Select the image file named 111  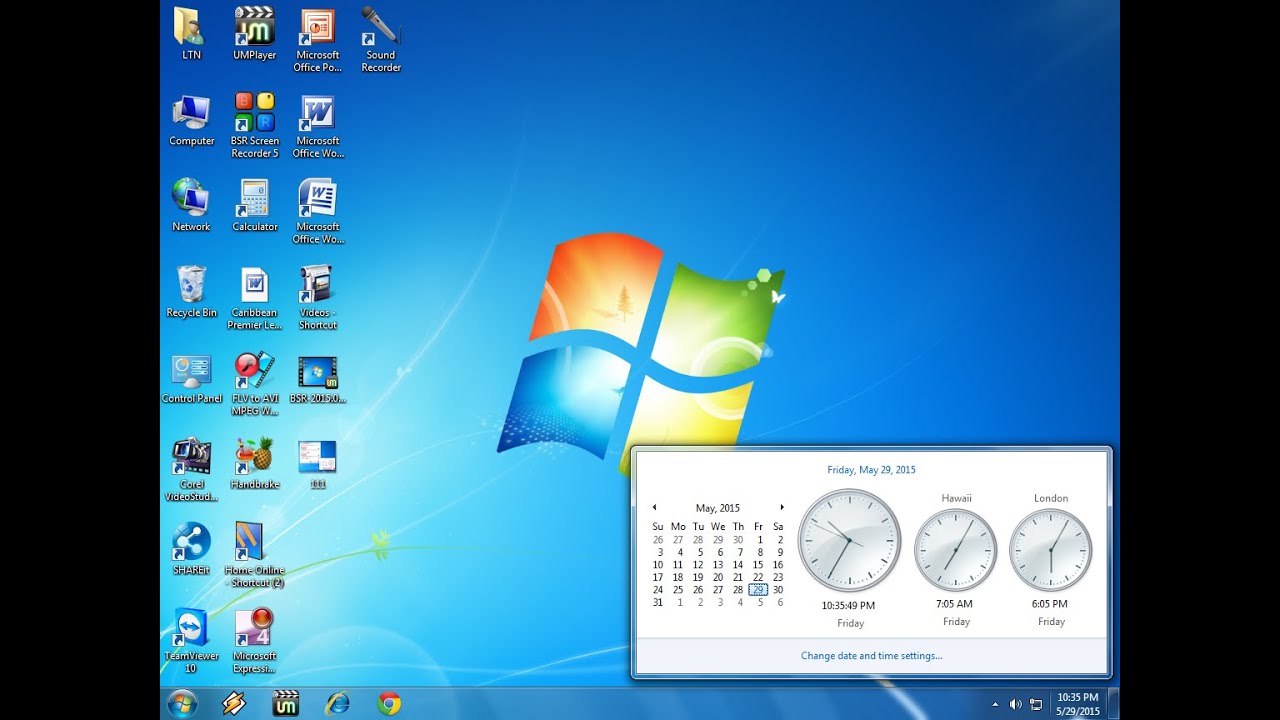pos(318,464)
